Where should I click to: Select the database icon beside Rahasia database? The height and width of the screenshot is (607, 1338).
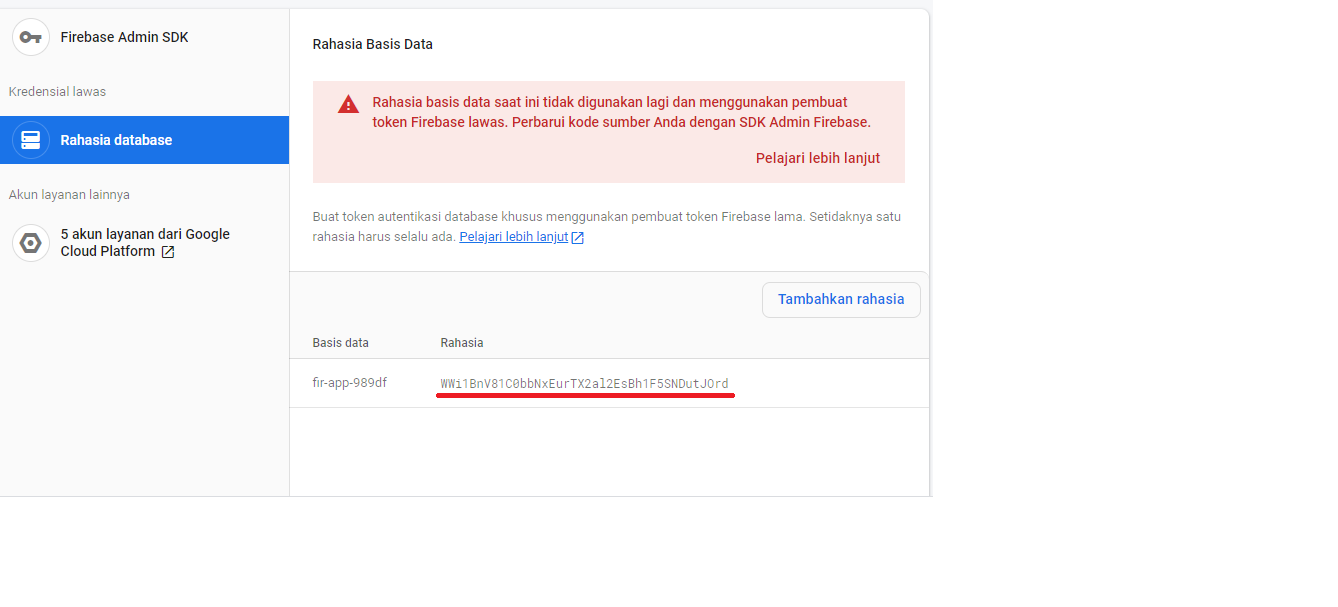click(x=30, y=140)
